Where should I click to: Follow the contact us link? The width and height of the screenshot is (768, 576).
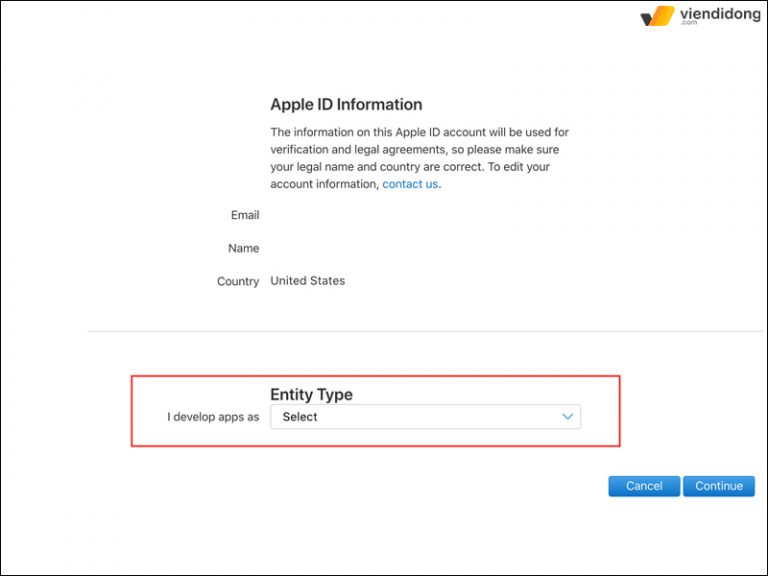[x=410, y=184]
